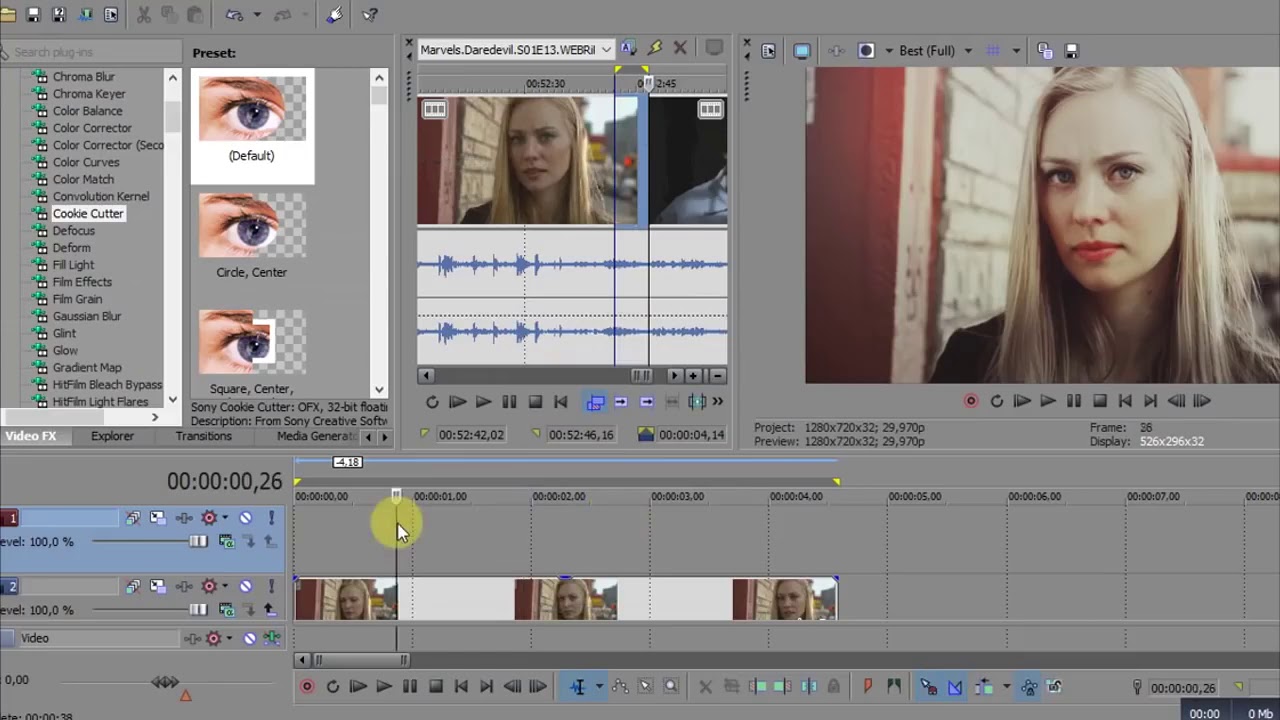
Task: Select Chroma Keyer in the effects list
Action: 89,94
